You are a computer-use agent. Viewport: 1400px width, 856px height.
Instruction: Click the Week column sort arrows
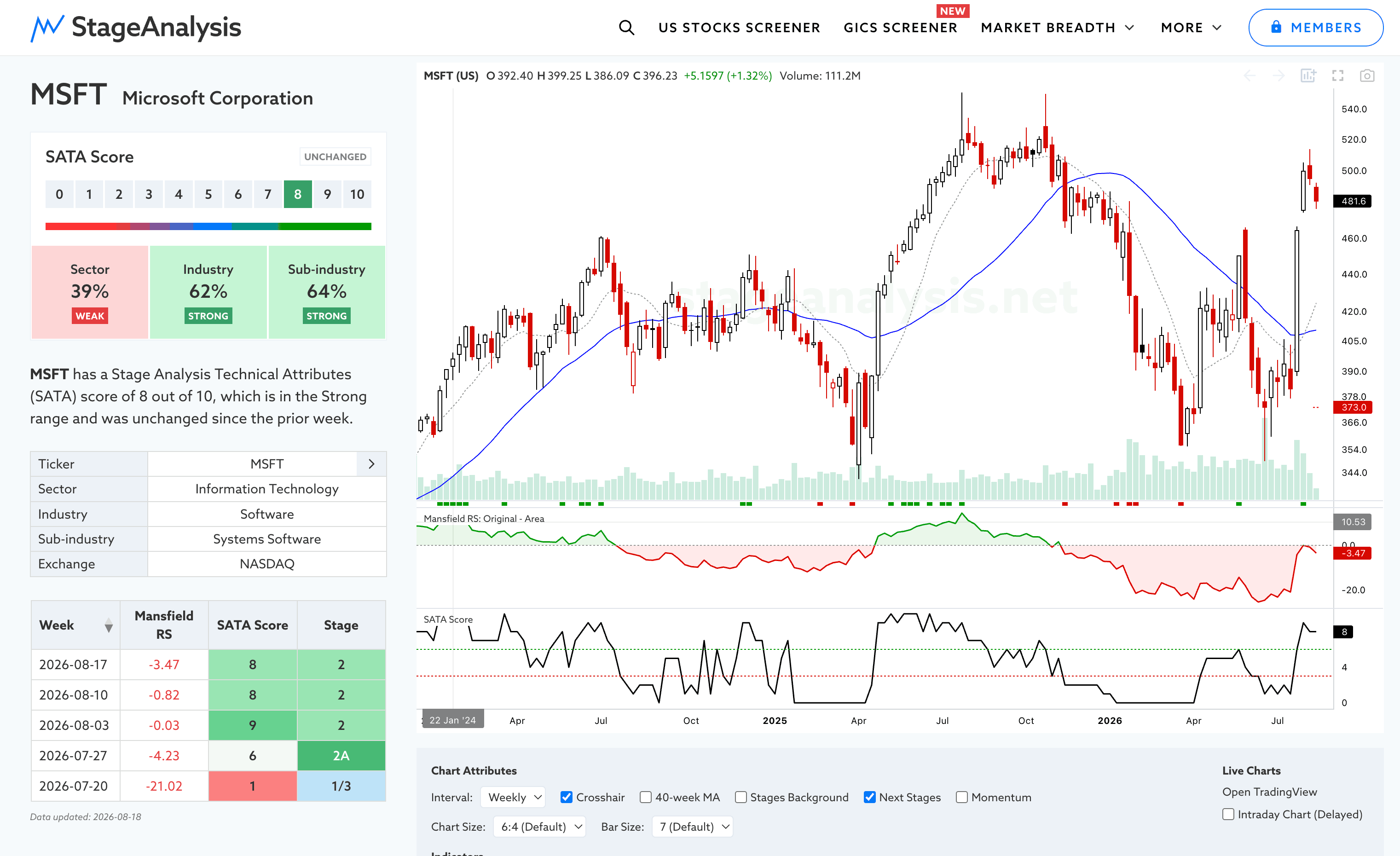pos(109,625)
